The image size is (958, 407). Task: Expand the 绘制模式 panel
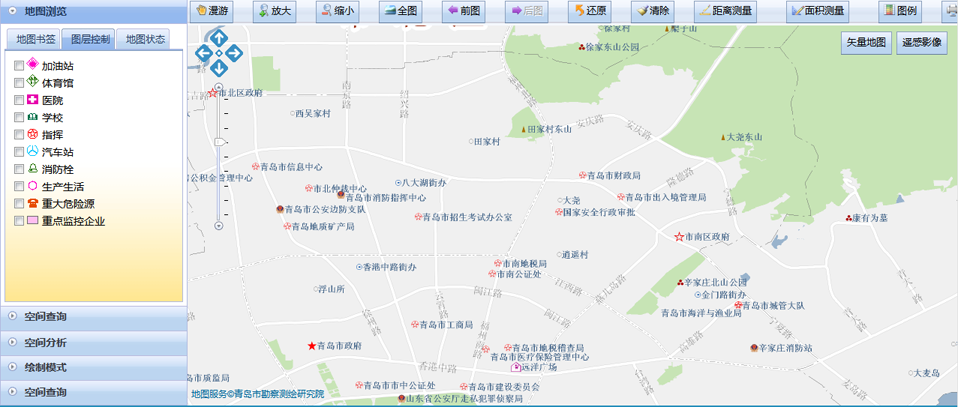click(93, 367)
